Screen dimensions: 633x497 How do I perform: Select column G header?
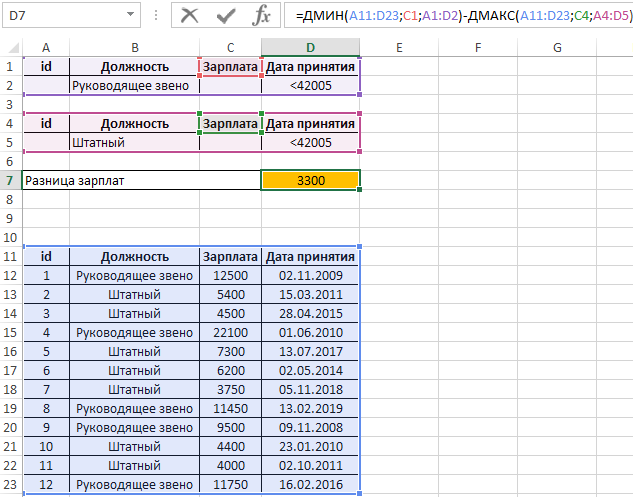(556, 47)
